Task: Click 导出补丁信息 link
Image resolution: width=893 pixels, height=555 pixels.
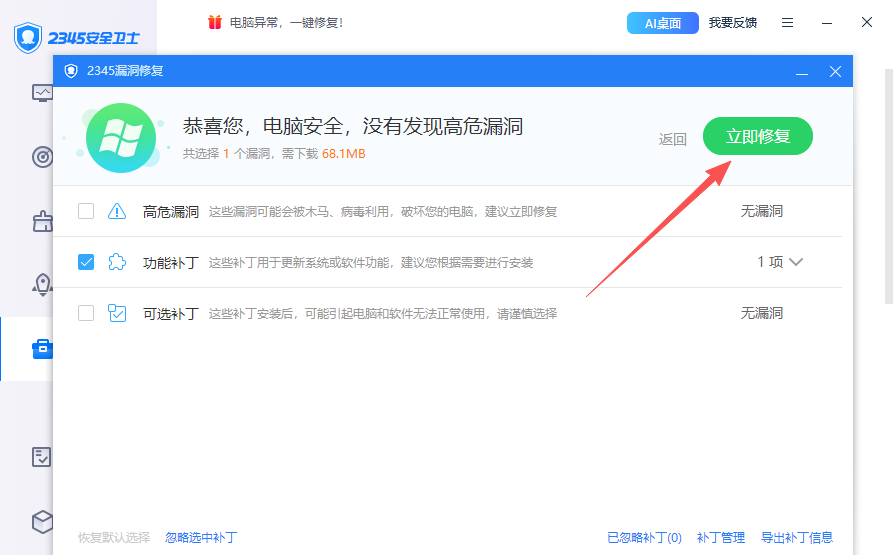Action: [x=797, y=538]
